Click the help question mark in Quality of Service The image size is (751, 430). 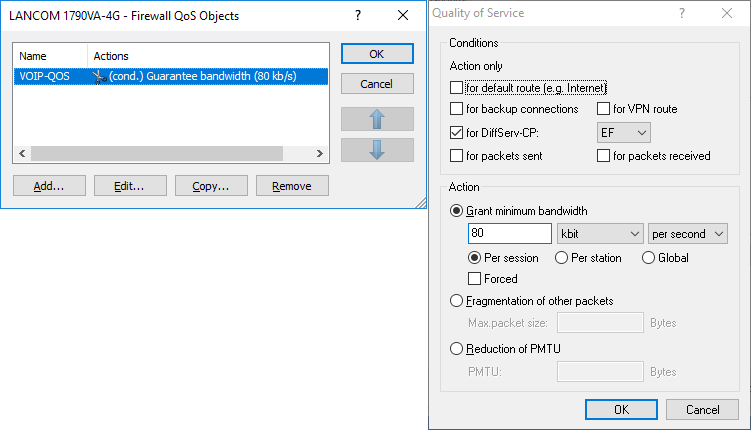[x=681, y=13]
